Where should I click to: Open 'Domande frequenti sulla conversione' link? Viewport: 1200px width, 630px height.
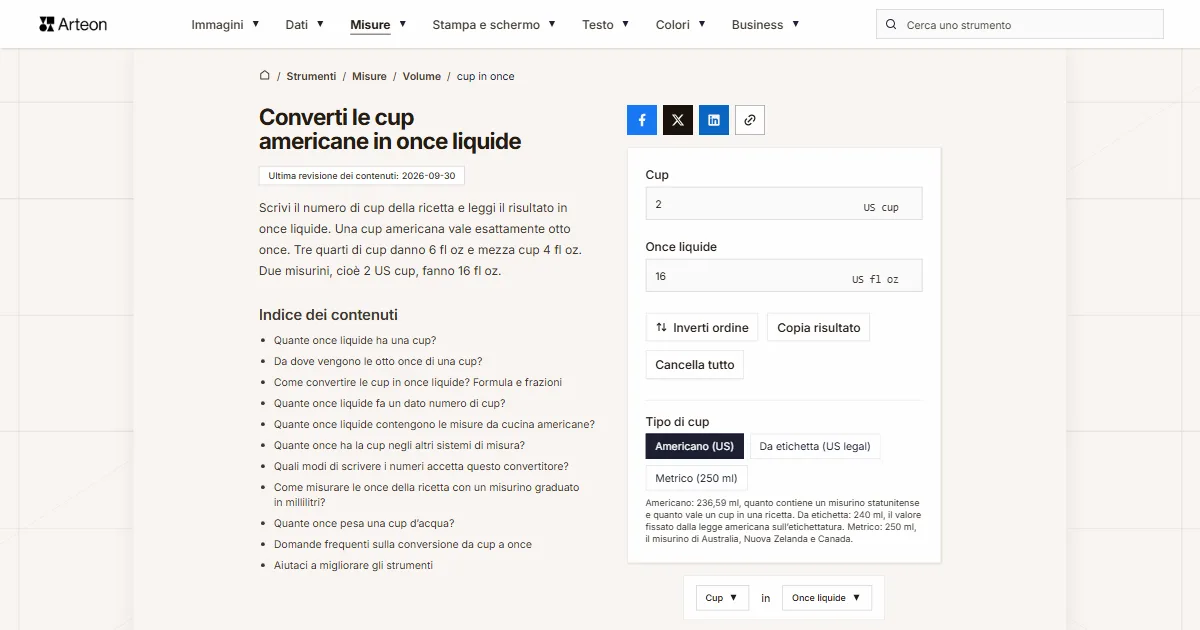[x=403, y=544]
